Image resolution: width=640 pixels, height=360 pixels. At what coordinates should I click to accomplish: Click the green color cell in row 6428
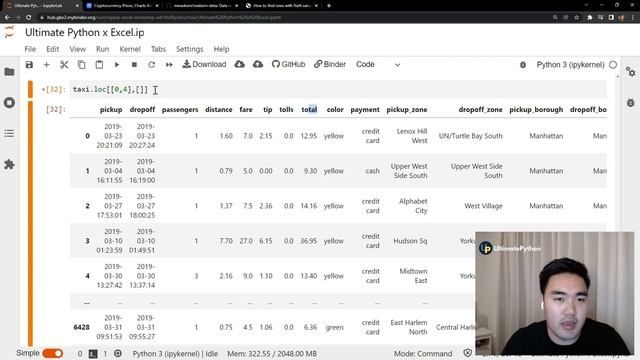click(x=334, y=327)
